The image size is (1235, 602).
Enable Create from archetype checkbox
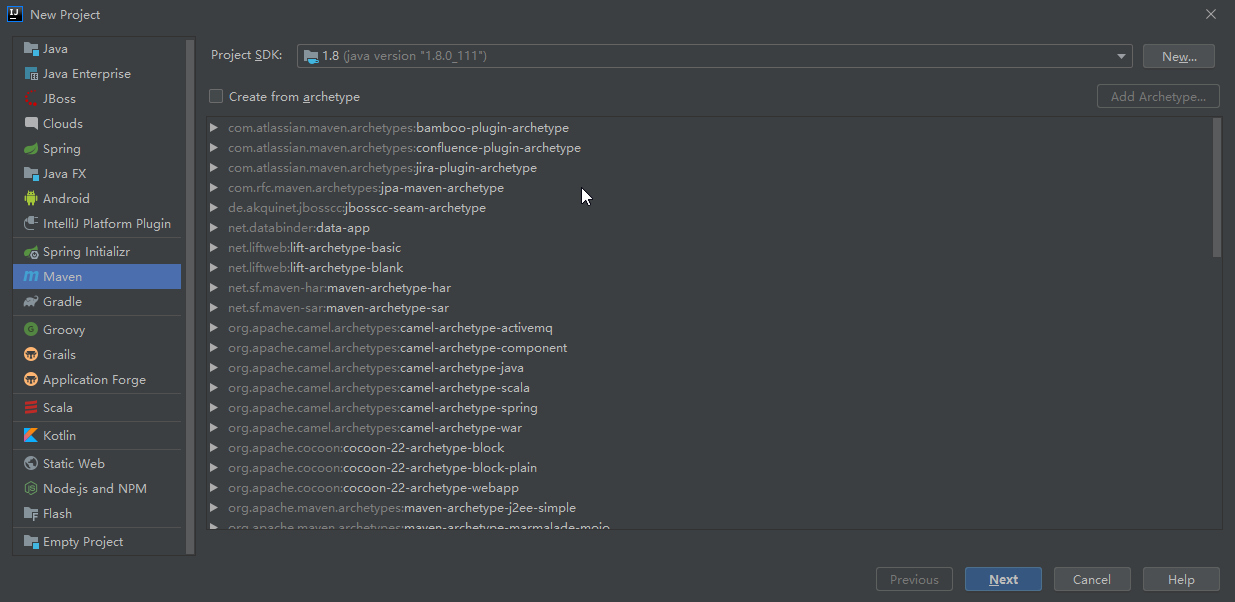point(216,96)
